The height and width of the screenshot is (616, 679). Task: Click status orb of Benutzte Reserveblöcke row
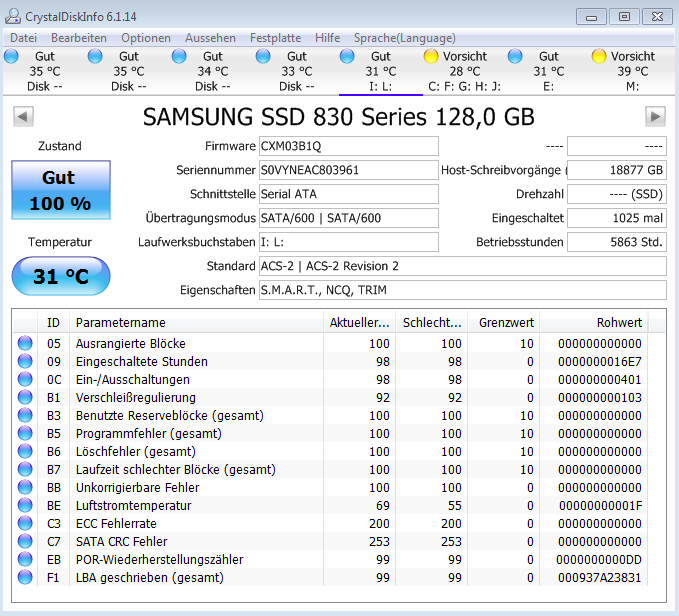25,415
